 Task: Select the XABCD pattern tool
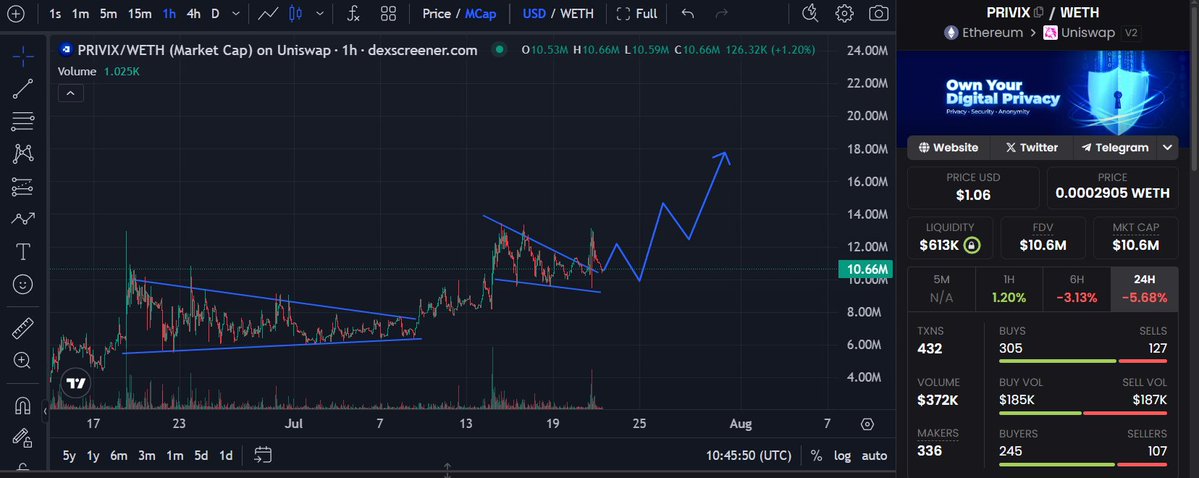coord(23,154)
